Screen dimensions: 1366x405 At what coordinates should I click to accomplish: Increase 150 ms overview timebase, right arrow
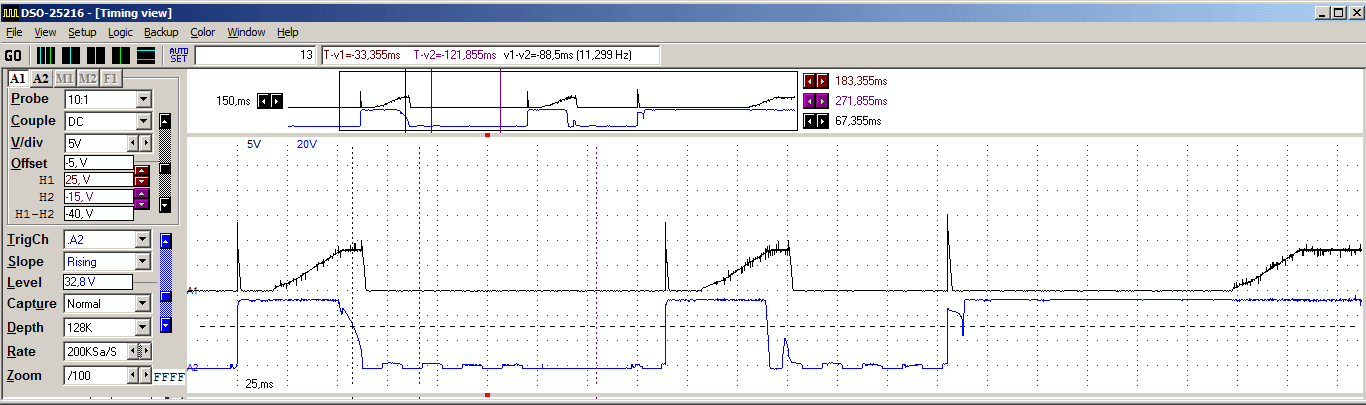click(x=276, y=101)
